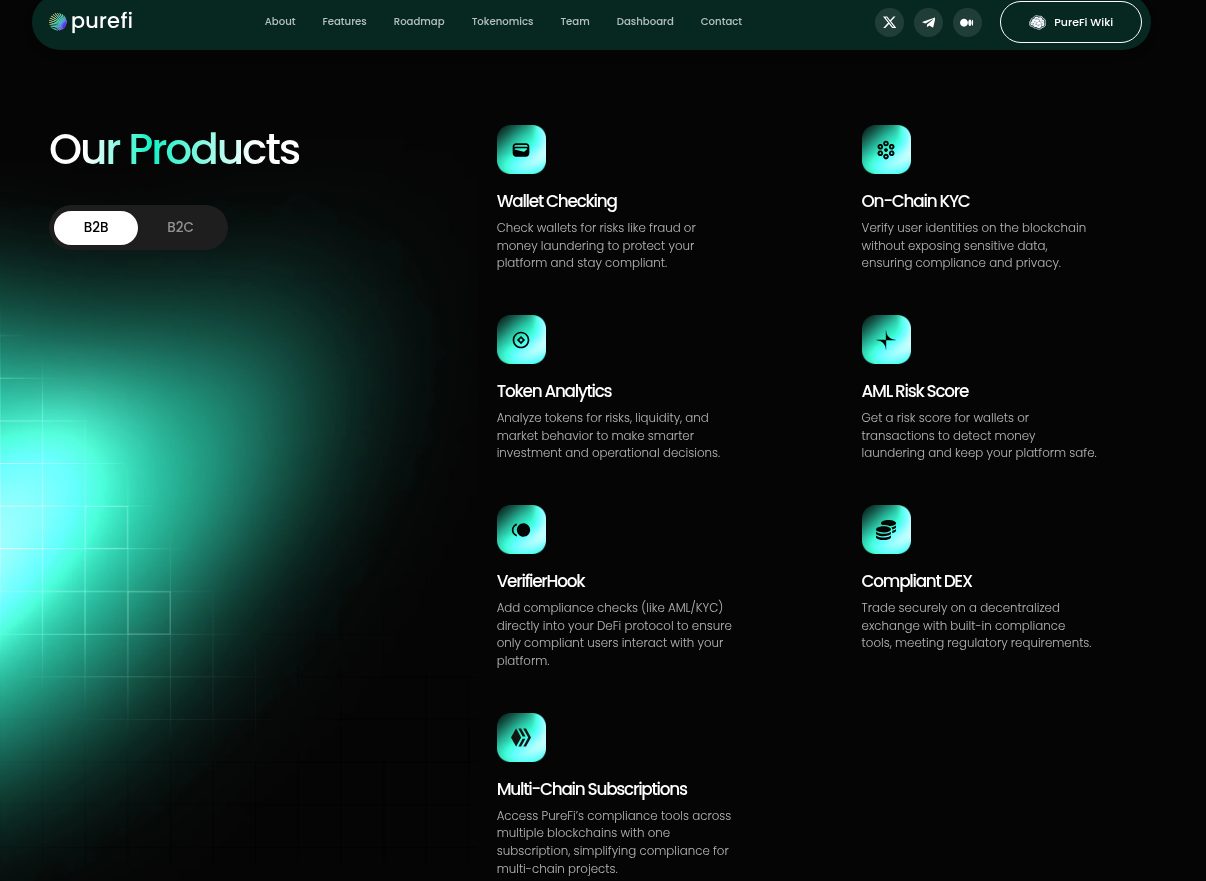The image size is (1206, 881).
Task: Select the B2B products toggle
Action: coord(96,228)
